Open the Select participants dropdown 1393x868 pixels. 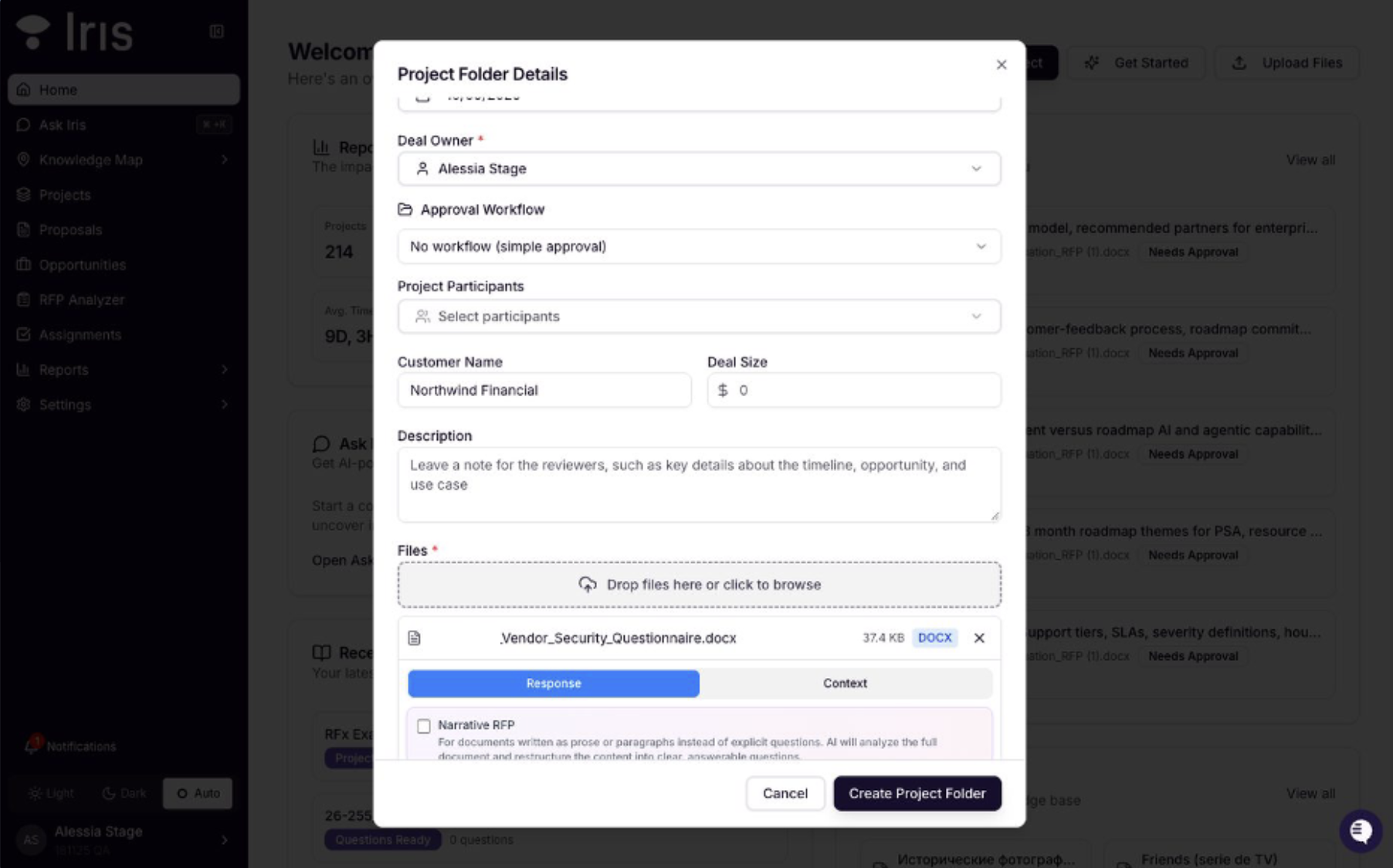[699, 317]
